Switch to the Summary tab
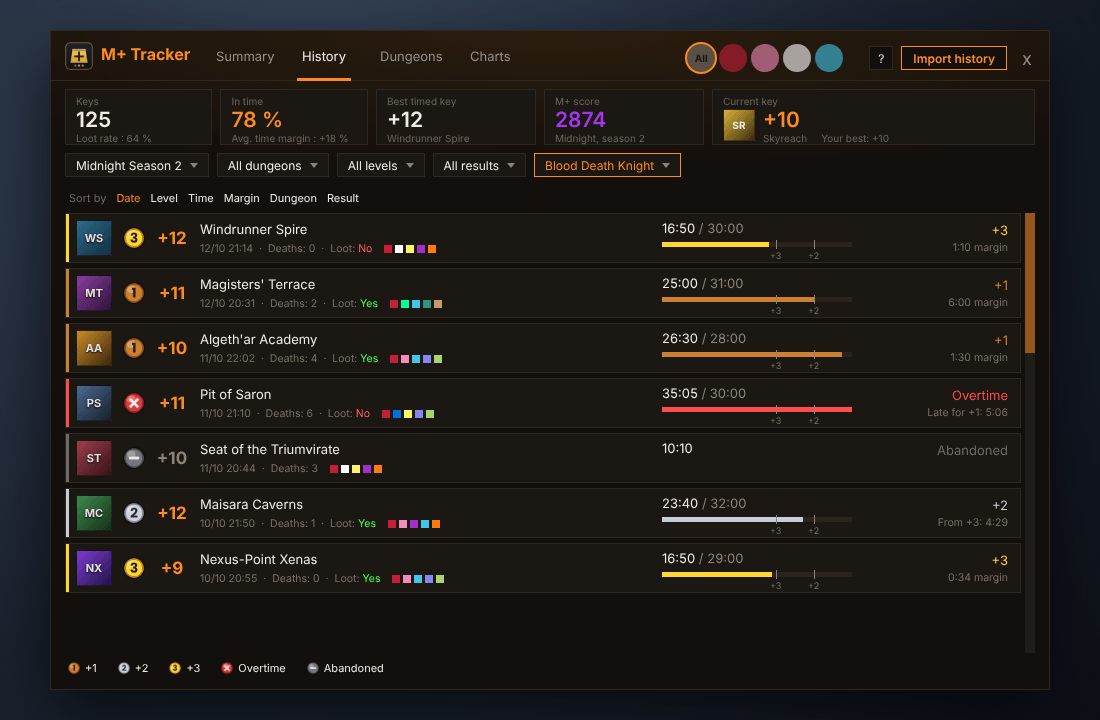 [x=245, y=57]
